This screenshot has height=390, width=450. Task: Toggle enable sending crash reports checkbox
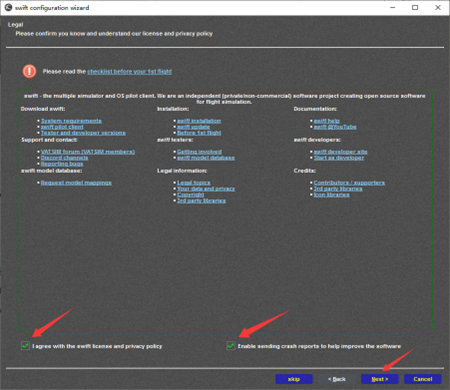[231, 346]
